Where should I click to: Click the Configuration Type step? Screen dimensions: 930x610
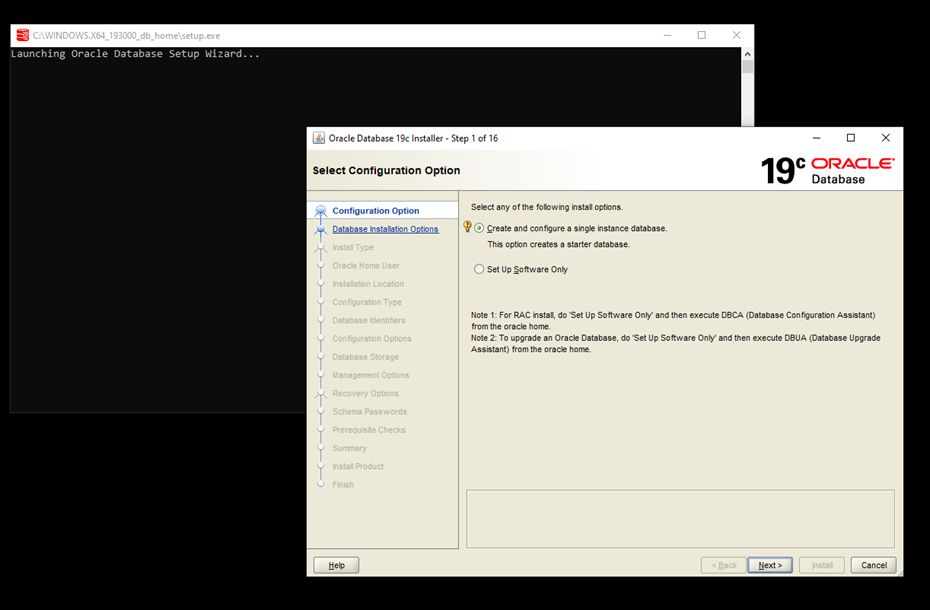click(367, 302)
